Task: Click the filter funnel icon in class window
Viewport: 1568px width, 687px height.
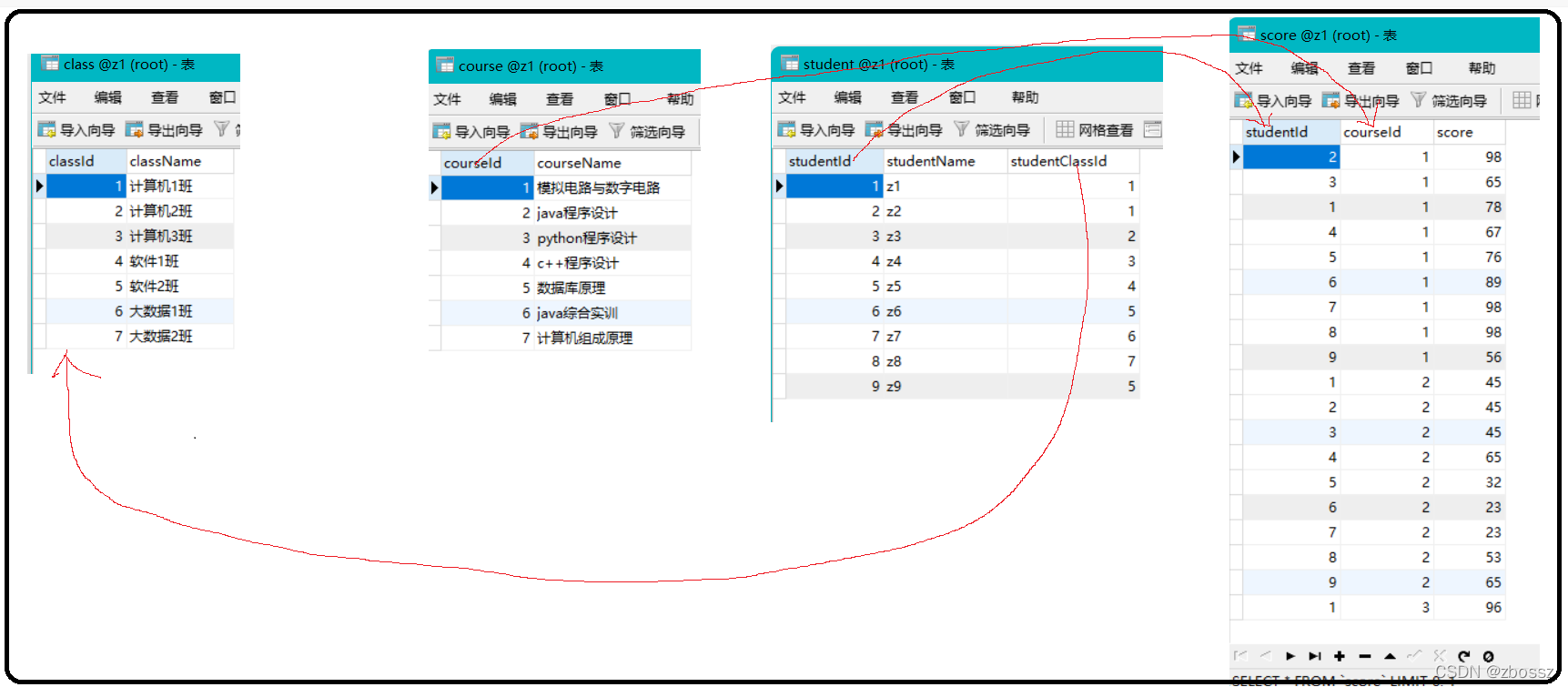Action: point(221,129)
